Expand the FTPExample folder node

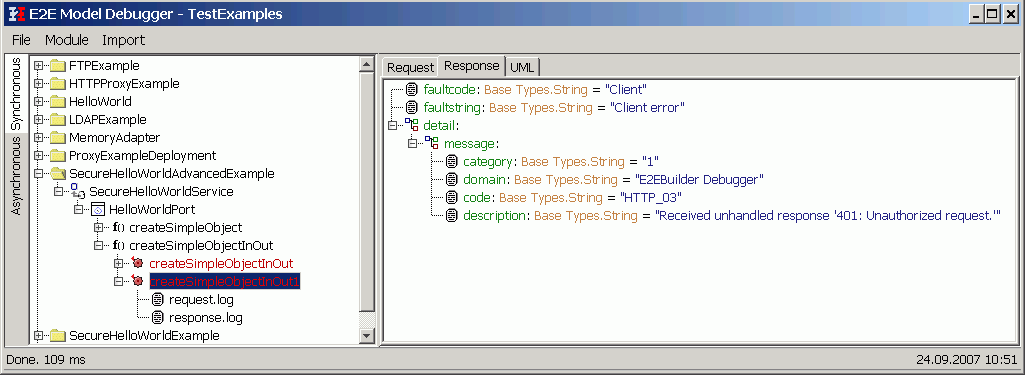[39, 65]
